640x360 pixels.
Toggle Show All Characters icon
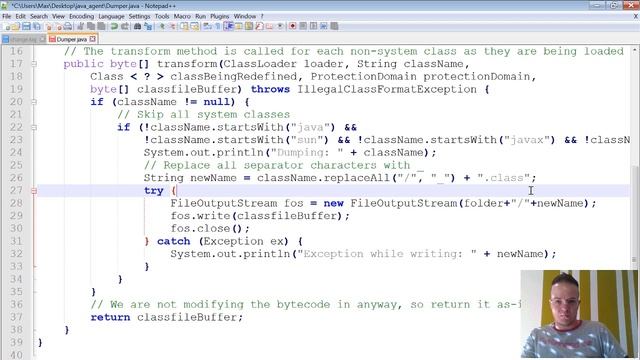(218, 26)
